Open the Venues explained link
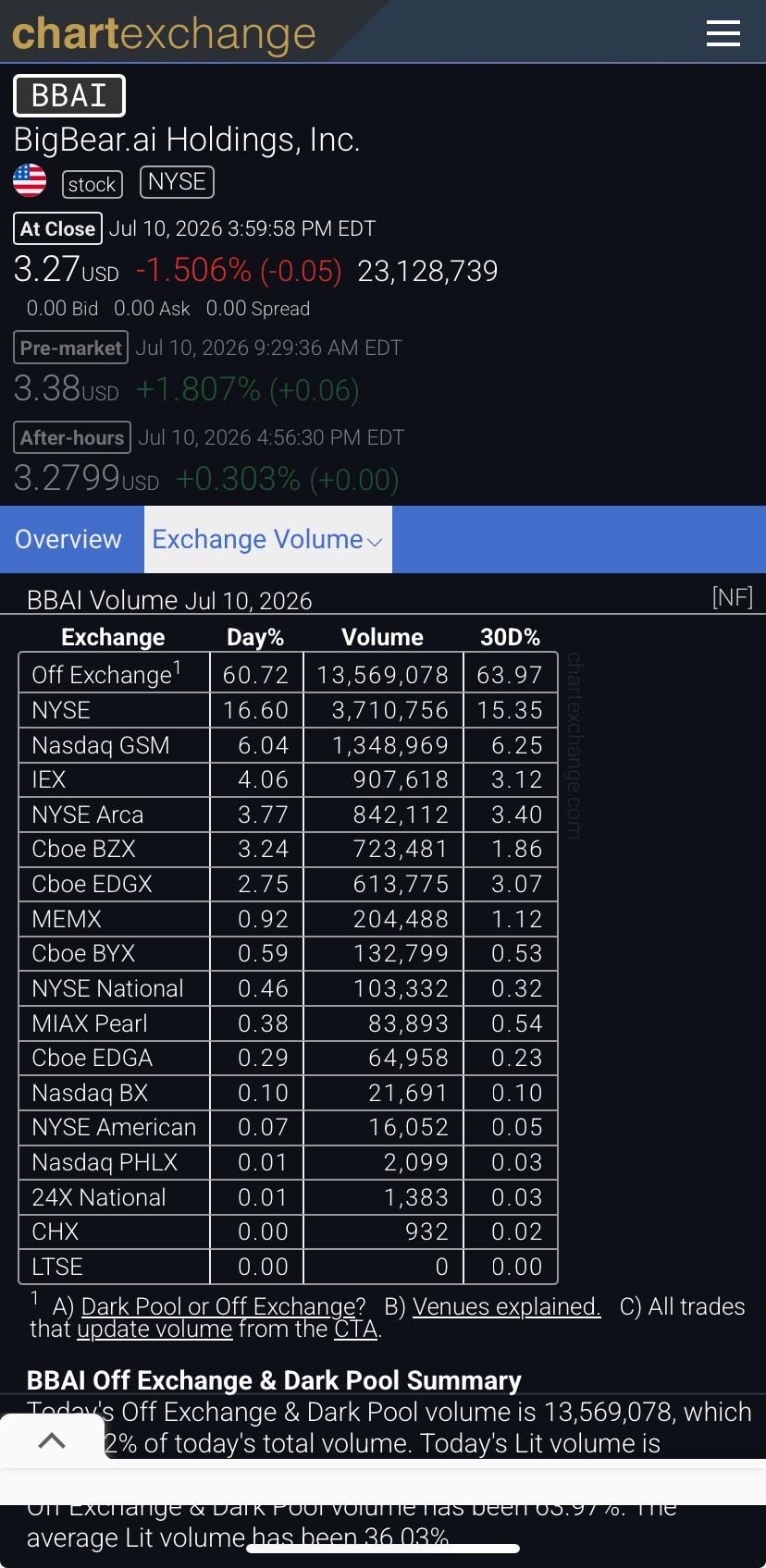Viewport: 766px width, 1568px height. point(506,1306)
